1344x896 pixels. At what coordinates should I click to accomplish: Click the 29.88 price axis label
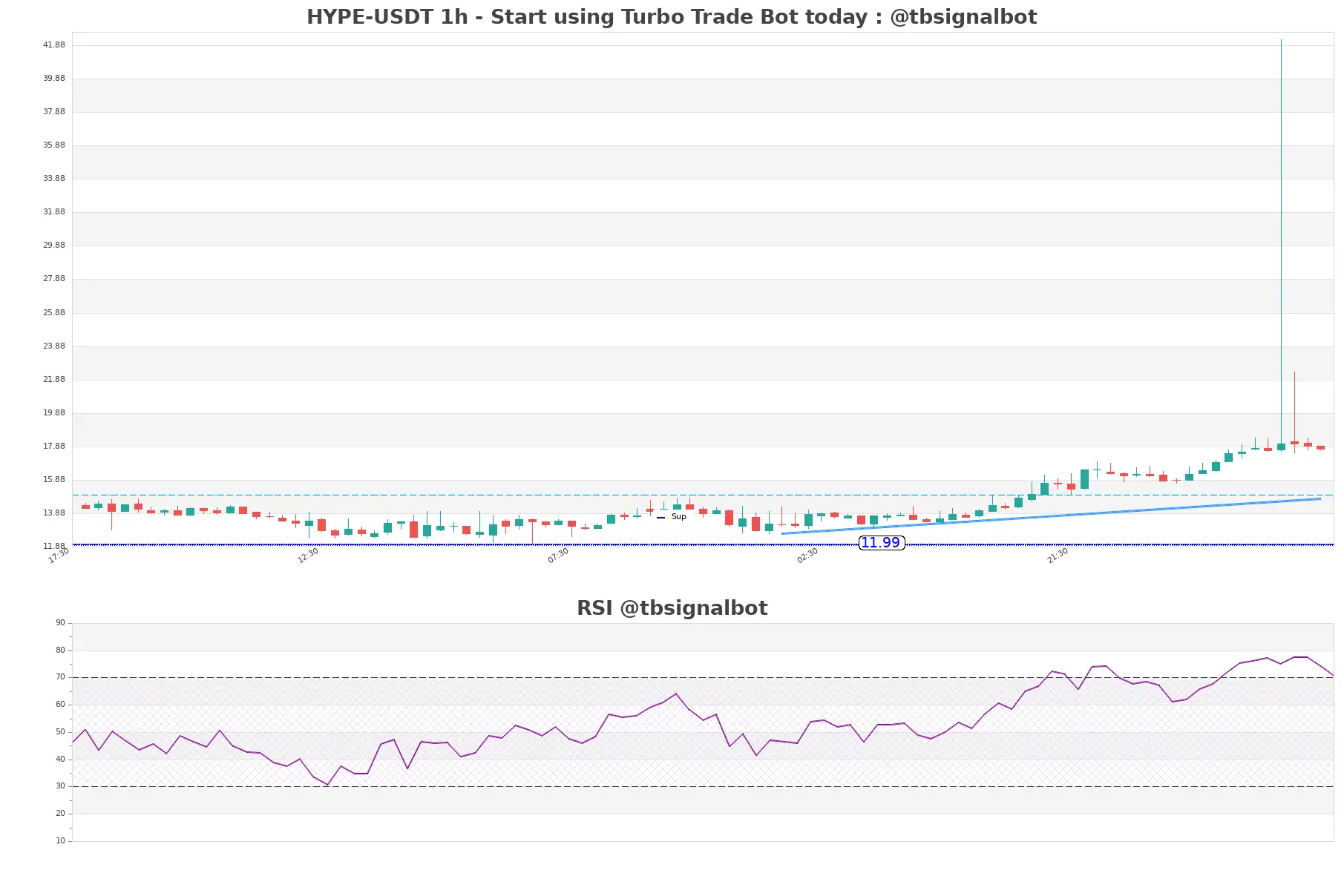53,246
